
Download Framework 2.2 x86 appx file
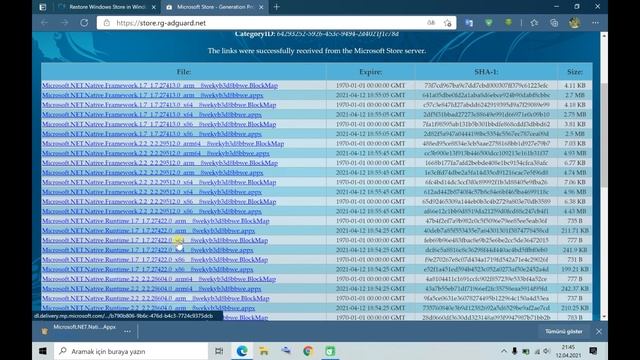[x=151, y=211]
